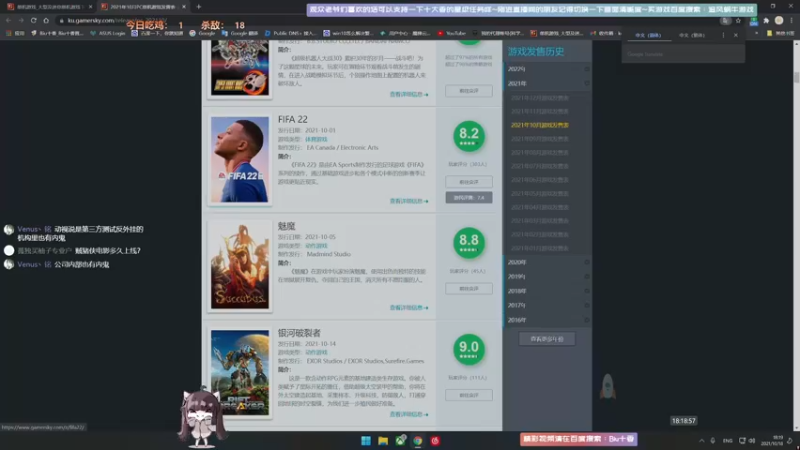Open the Chrome three-dot menu
This screenshot has width=800, height=450.
click(x=791, y=20)
